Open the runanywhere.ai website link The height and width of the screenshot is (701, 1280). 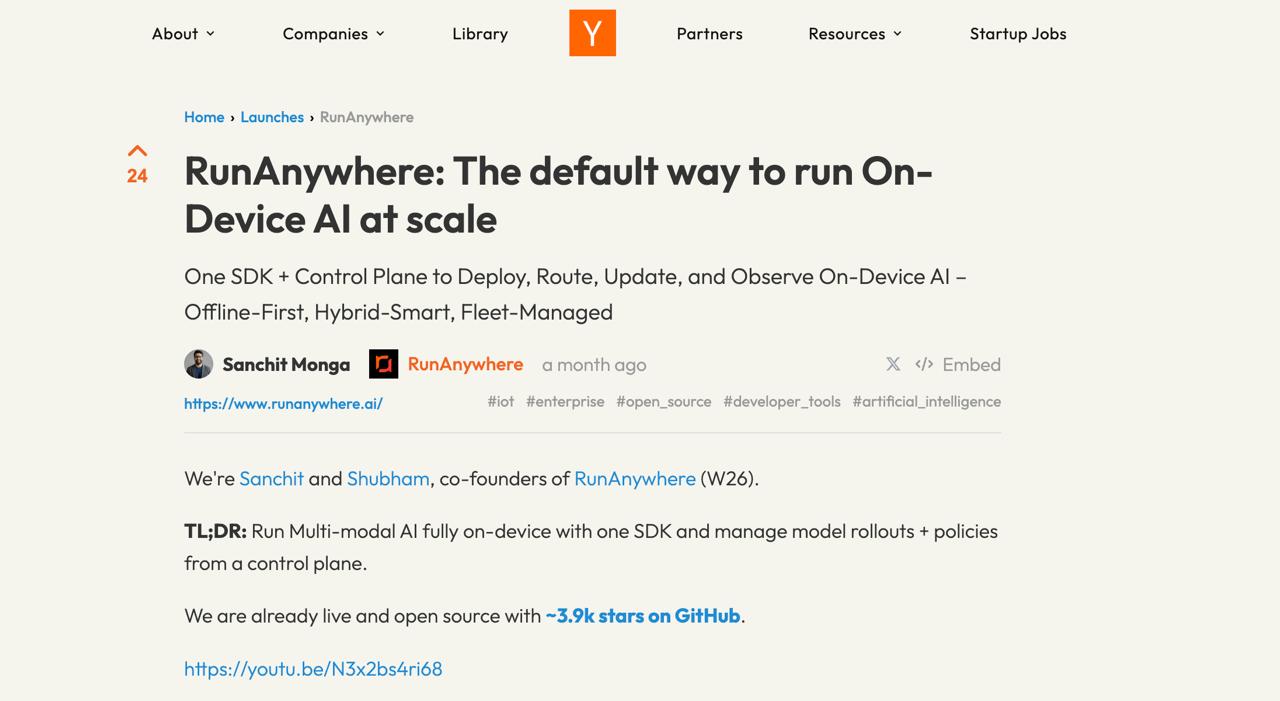pyautogui.click(x=283, y=403)
